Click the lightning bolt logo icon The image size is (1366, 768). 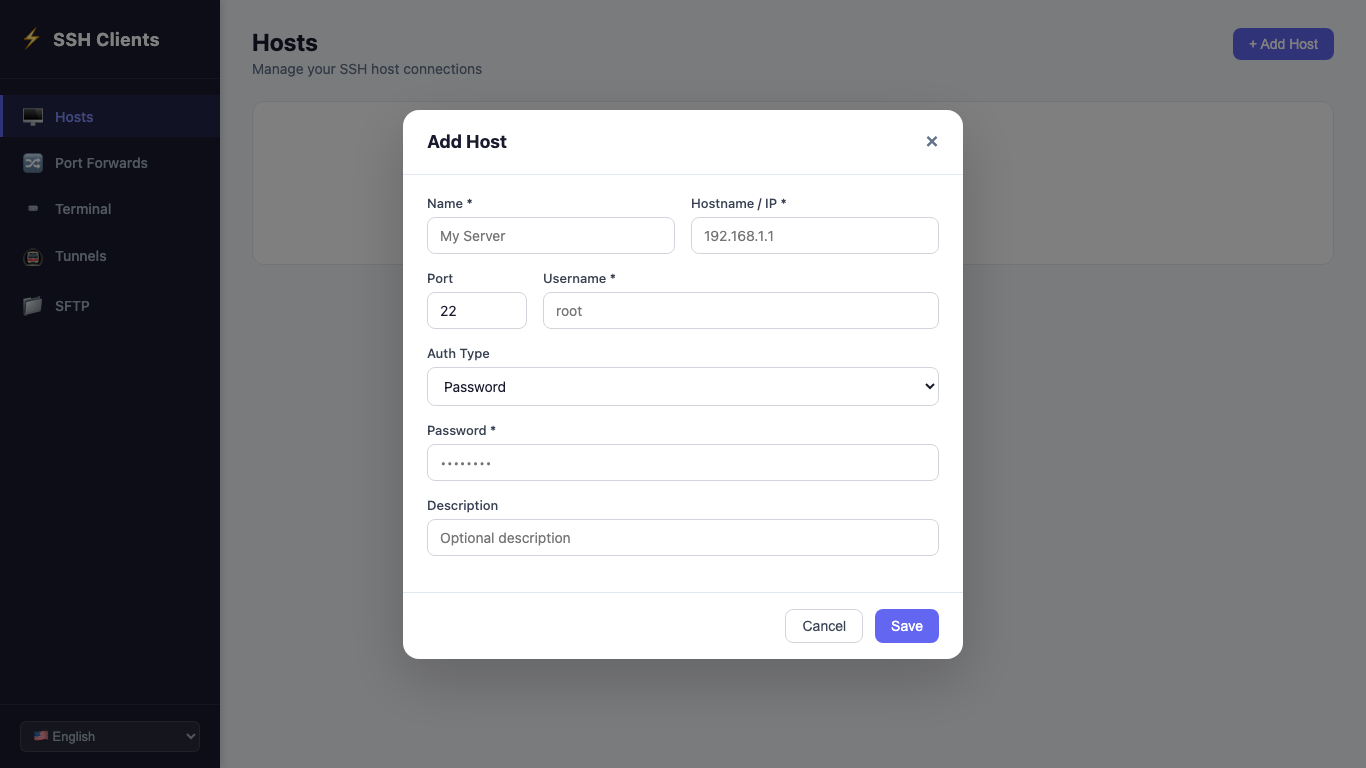coord(32,39)
